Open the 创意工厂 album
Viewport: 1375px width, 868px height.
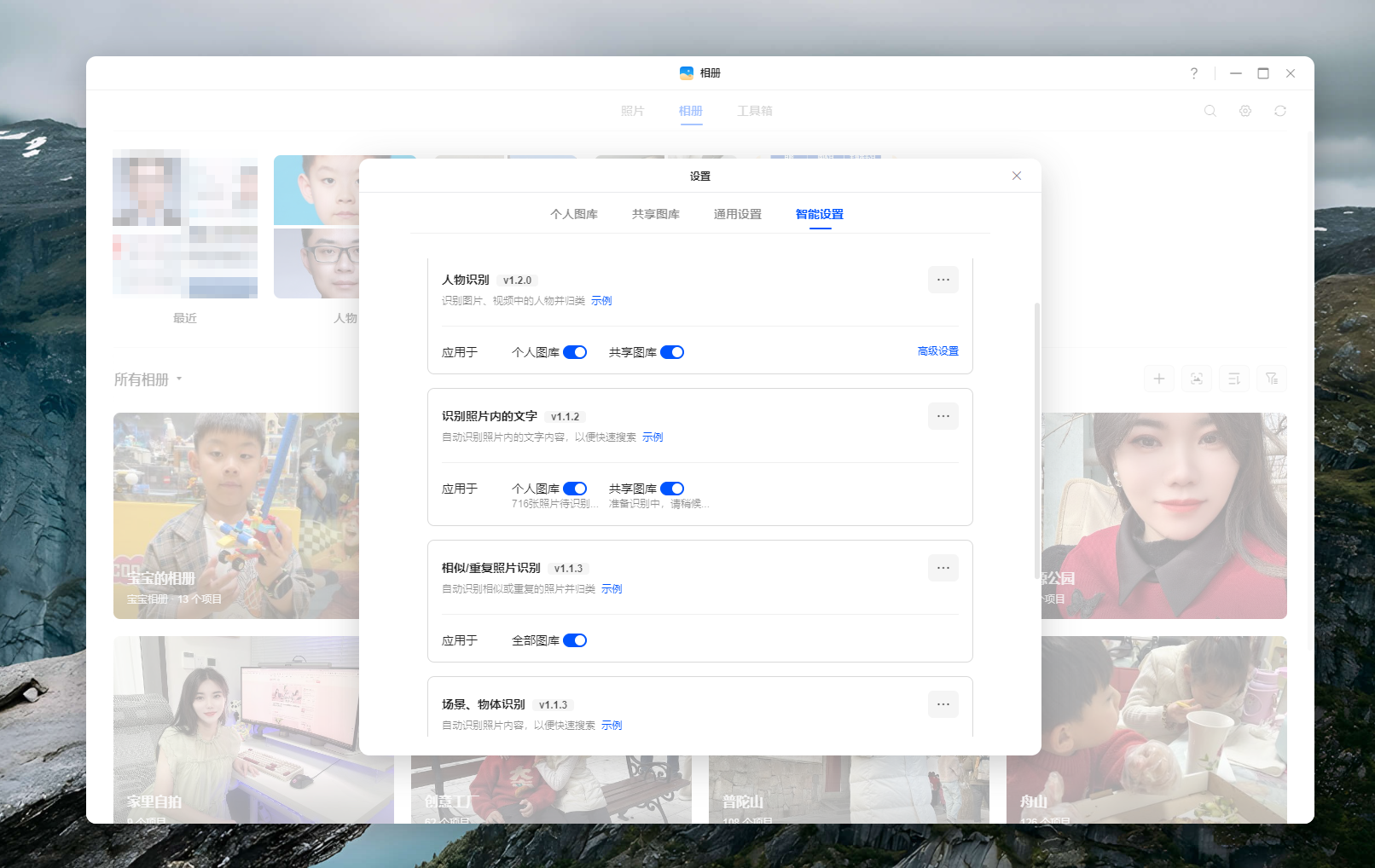[x=551, y=790]
